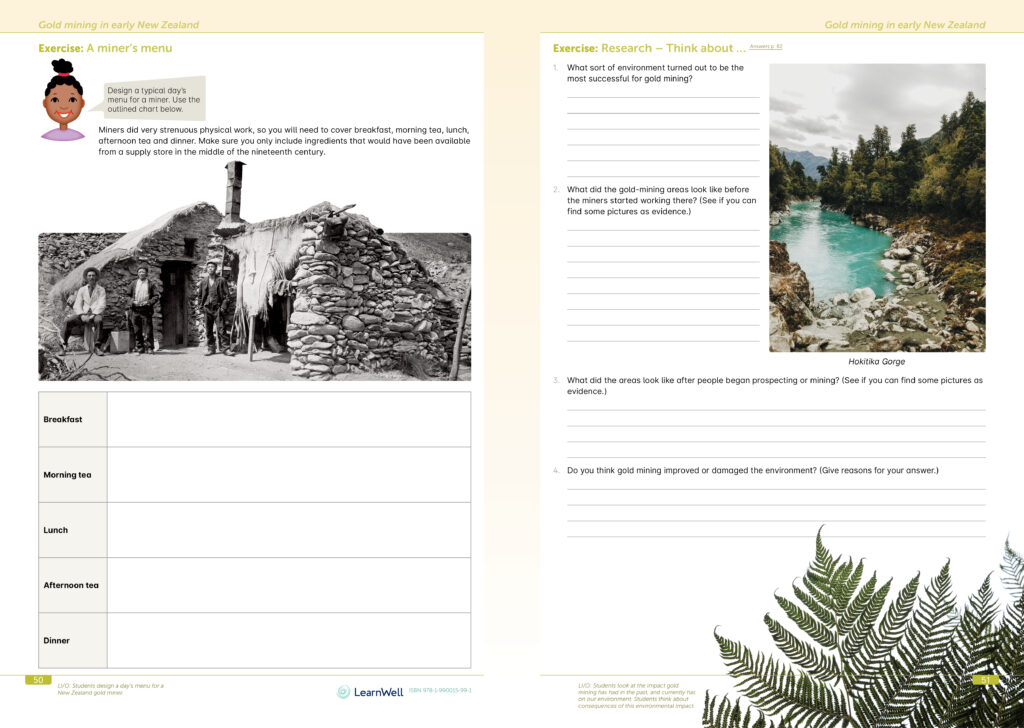Click the 'Morning tea' row label
The image size is (1024, 728).
(x=67, y=475)
